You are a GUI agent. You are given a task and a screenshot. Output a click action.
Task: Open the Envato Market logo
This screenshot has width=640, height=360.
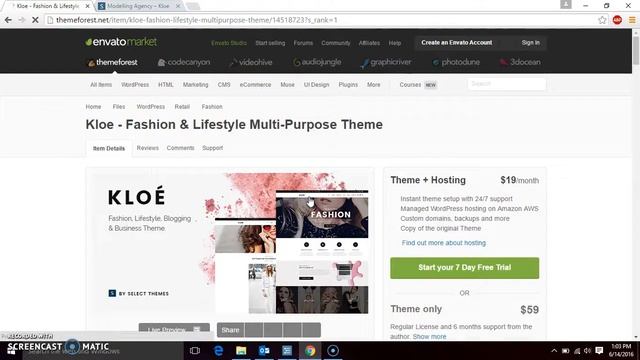click(121, 42)
